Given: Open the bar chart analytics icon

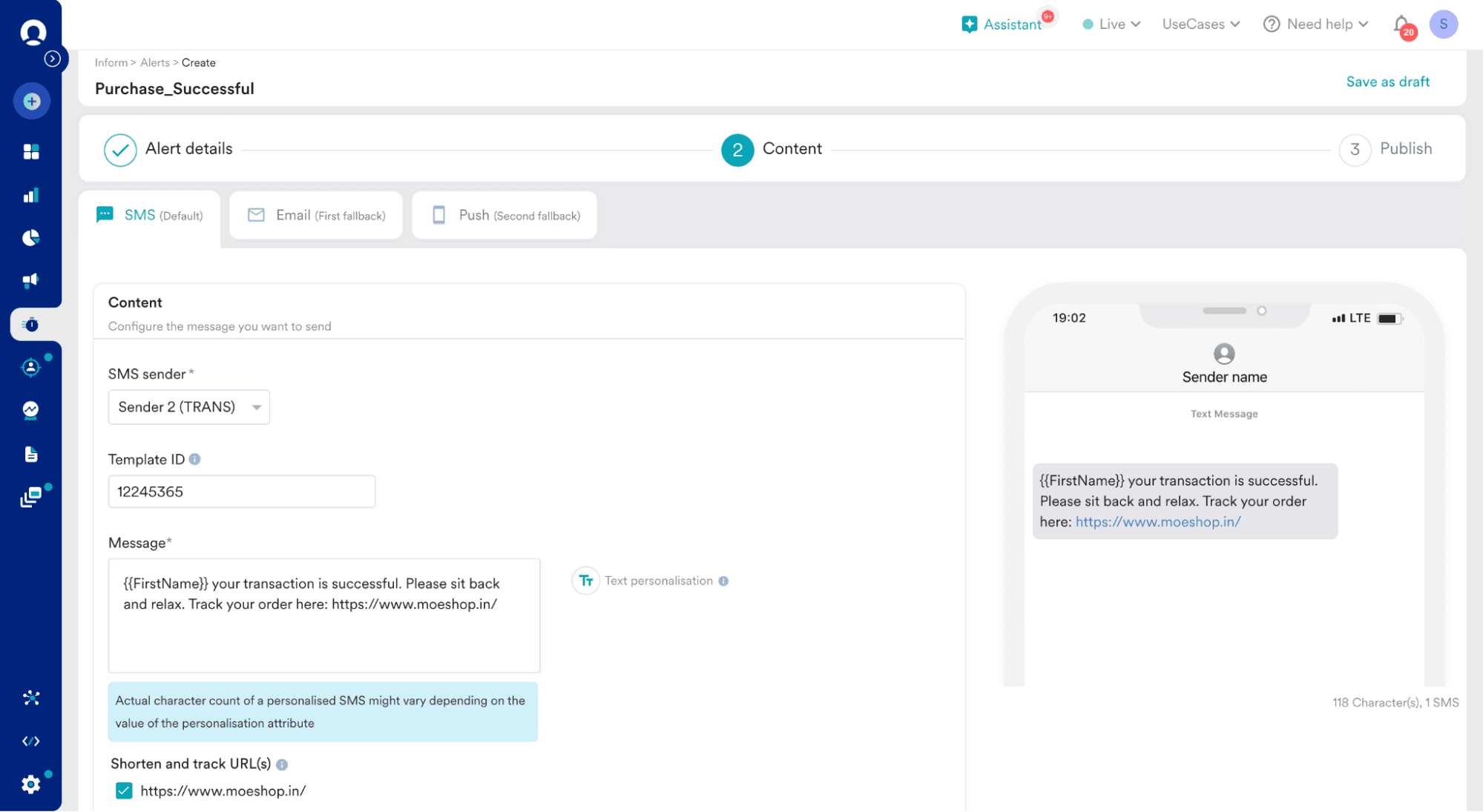Looking at the screenshot, I should click(31, 195).
